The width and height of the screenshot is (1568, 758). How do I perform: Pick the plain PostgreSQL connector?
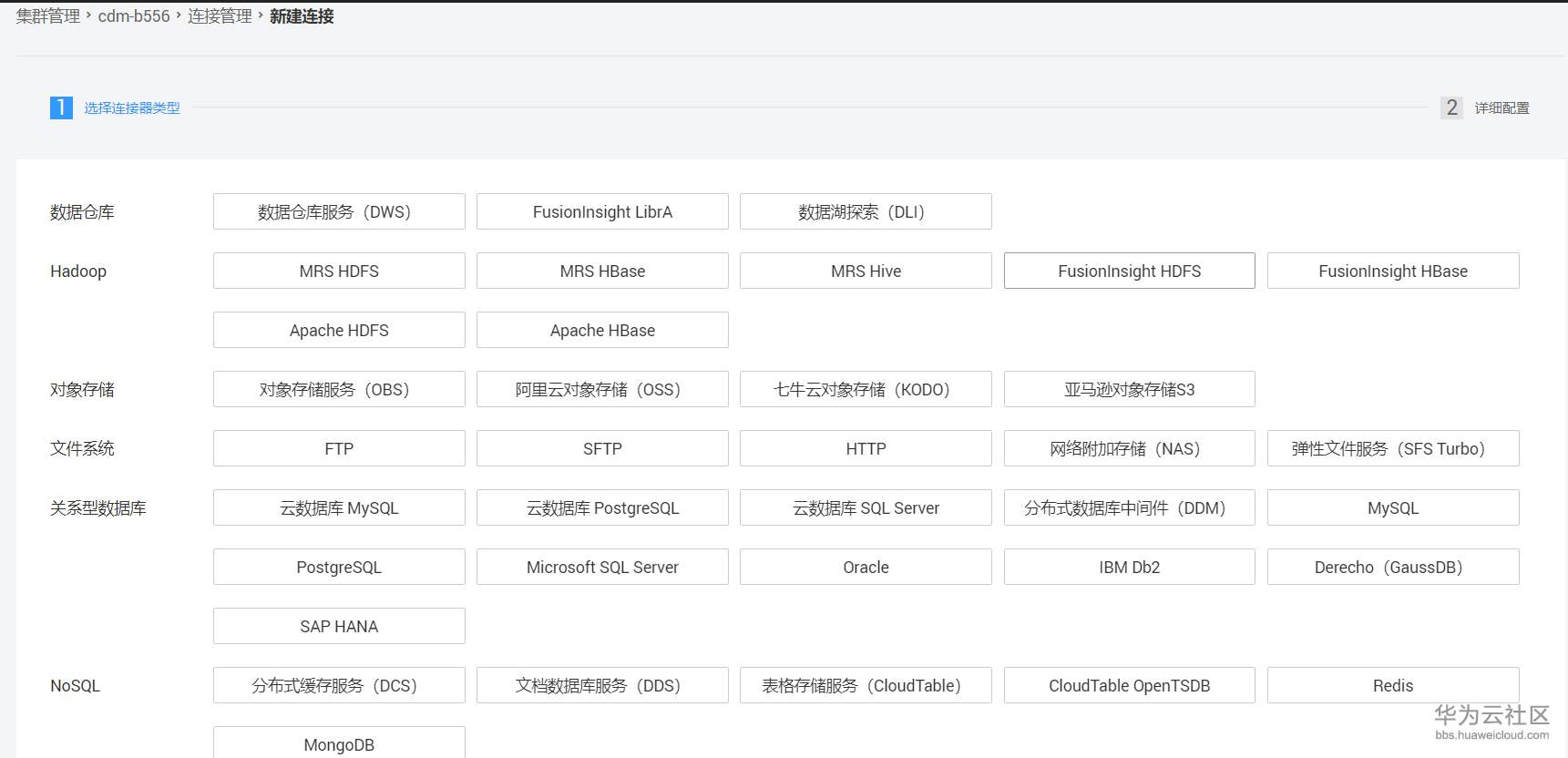pyautogui.click(x=339, y=567)
